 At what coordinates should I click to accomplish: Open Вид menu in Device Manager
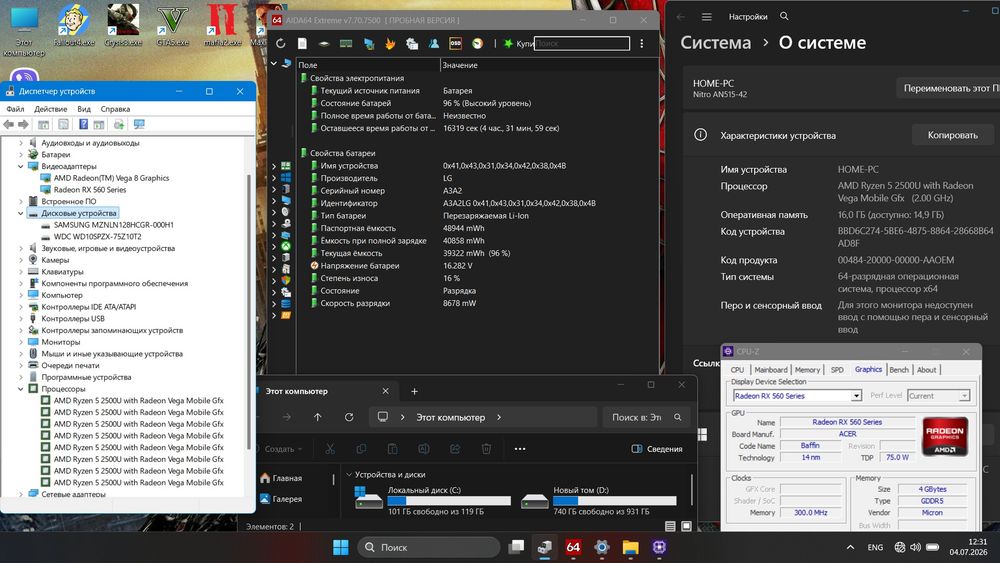(84, 109)
